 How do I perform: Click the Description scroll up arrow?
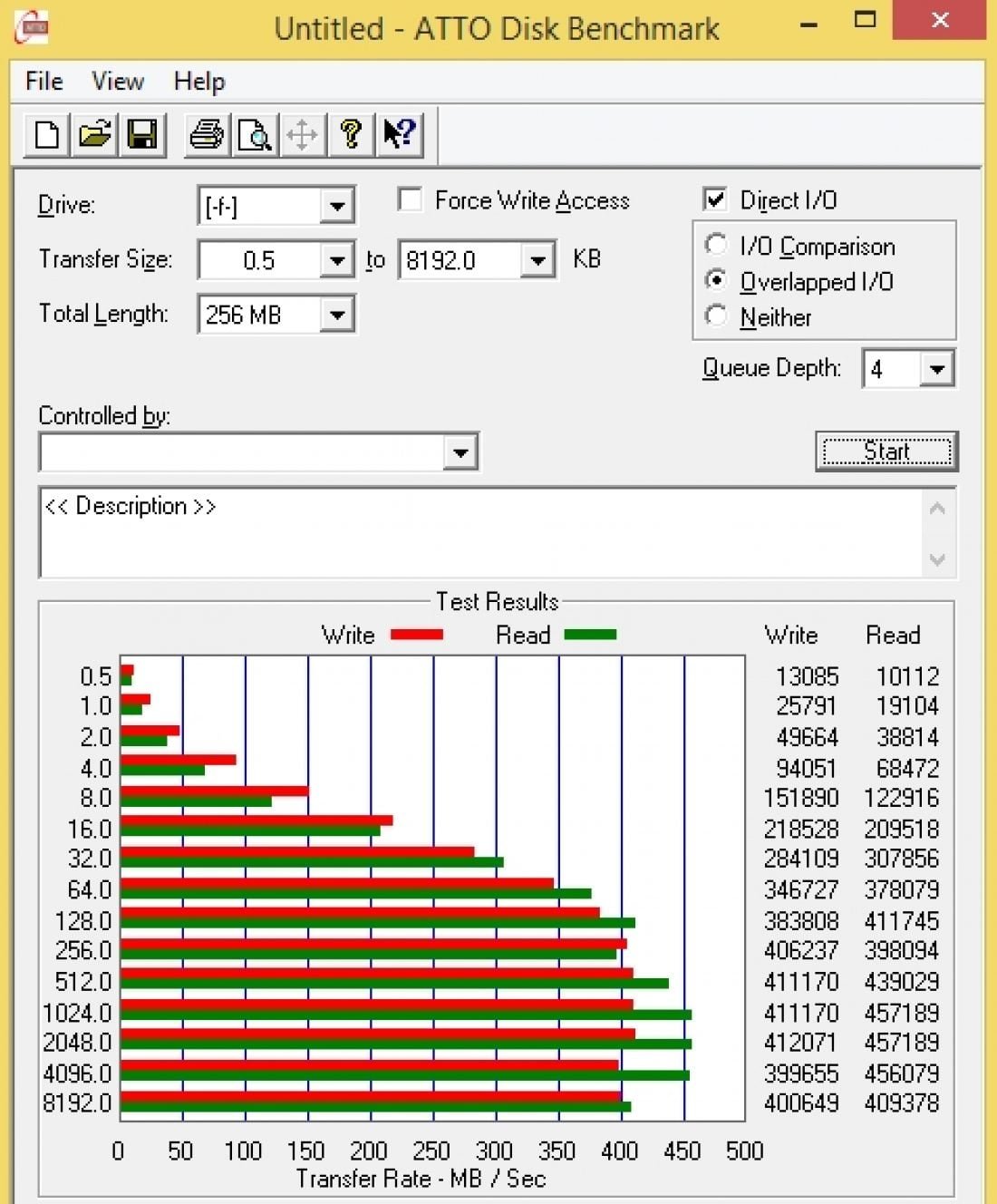pyautogui.click(x=938, y=508)
